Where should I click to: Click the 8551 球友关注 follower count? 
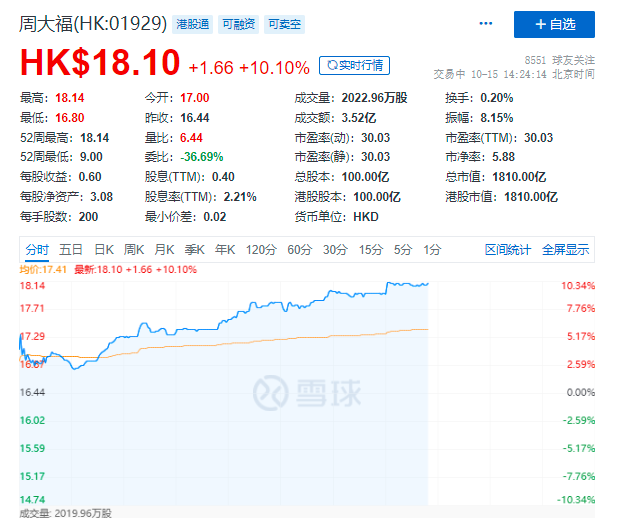[x=559, y=60]
